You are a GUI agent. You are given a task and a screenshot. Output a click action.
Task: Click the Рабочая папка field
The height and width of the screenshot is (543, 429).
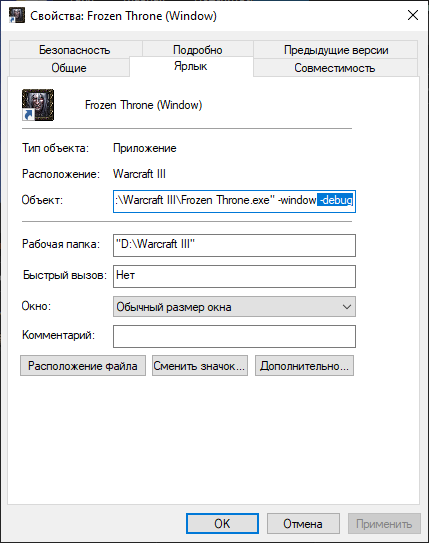click(x=234, y=245)
